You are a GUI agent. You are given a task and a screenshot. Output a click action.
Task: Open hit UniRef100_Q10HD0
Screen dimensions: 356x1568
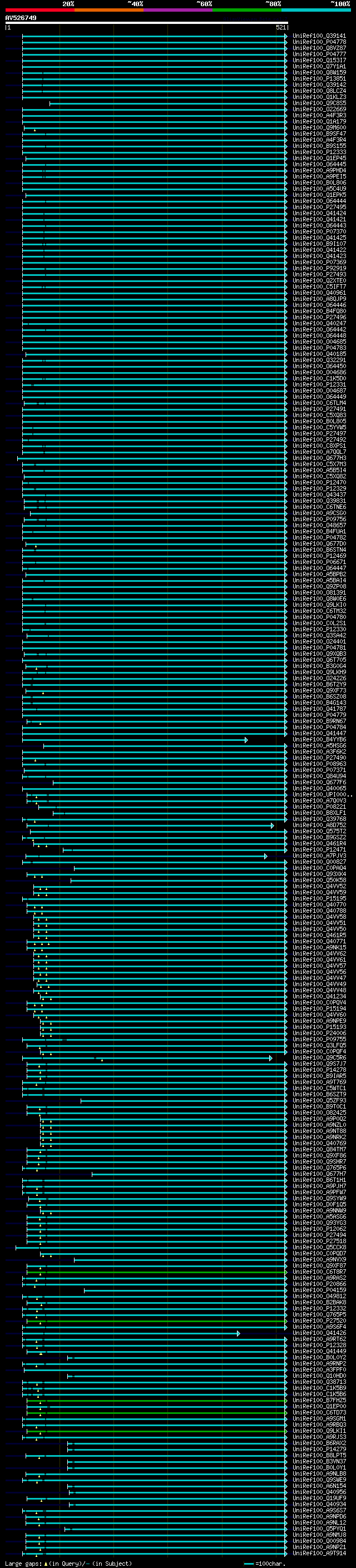click(x=319, y=1376)
